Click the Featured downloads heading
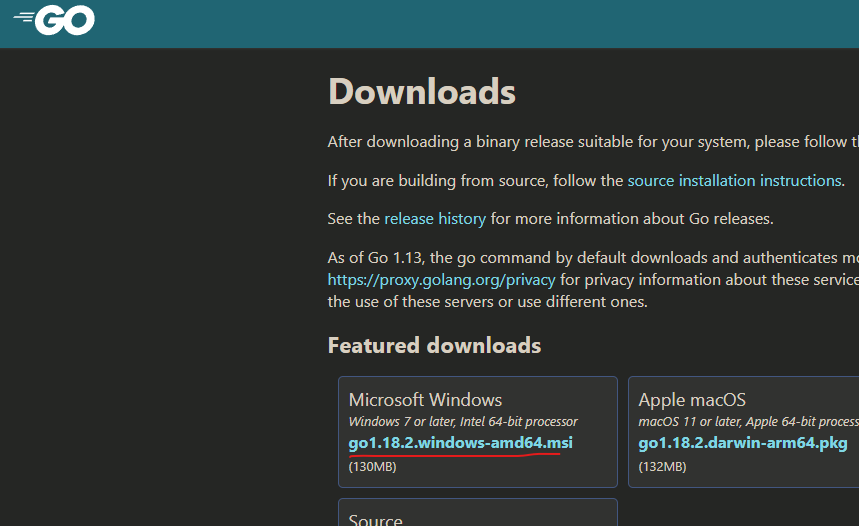This screenshot has height=526, width=859. point(434,346)
